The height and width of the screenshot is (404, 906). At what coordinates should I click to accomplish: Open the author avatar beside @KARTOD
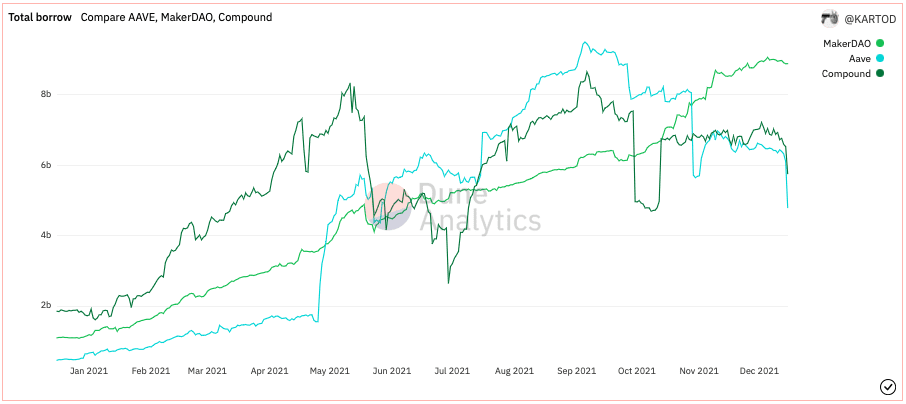click(x=827, y=18)
